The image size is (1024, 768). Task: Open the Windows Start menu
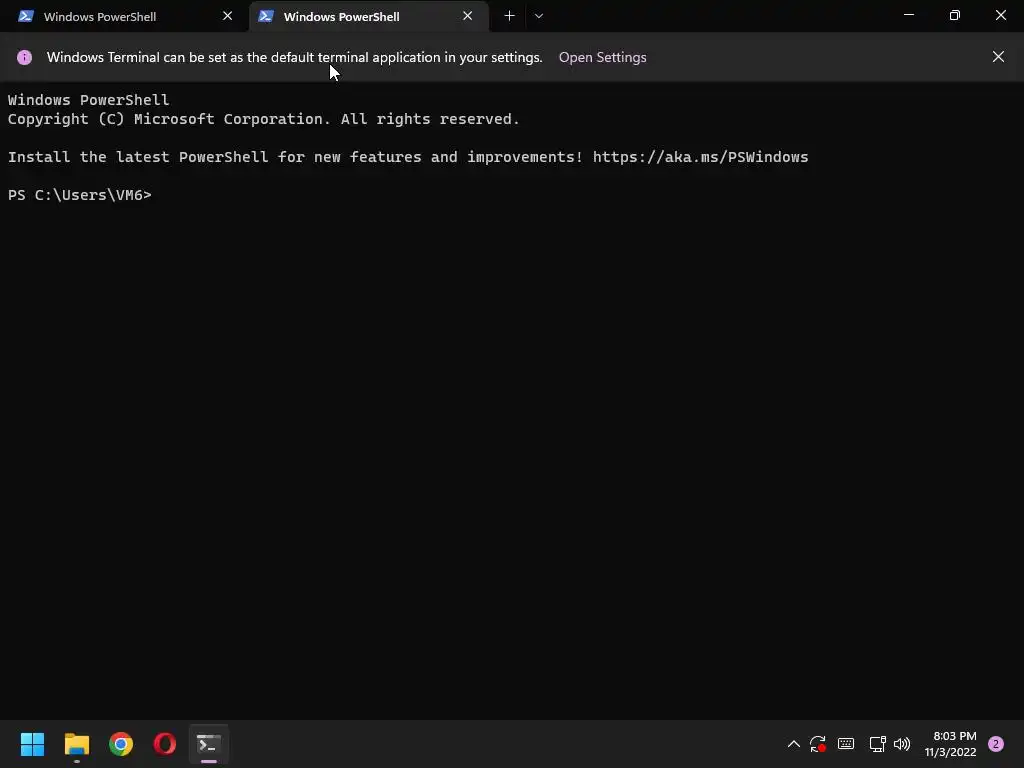tap(32, 744)
